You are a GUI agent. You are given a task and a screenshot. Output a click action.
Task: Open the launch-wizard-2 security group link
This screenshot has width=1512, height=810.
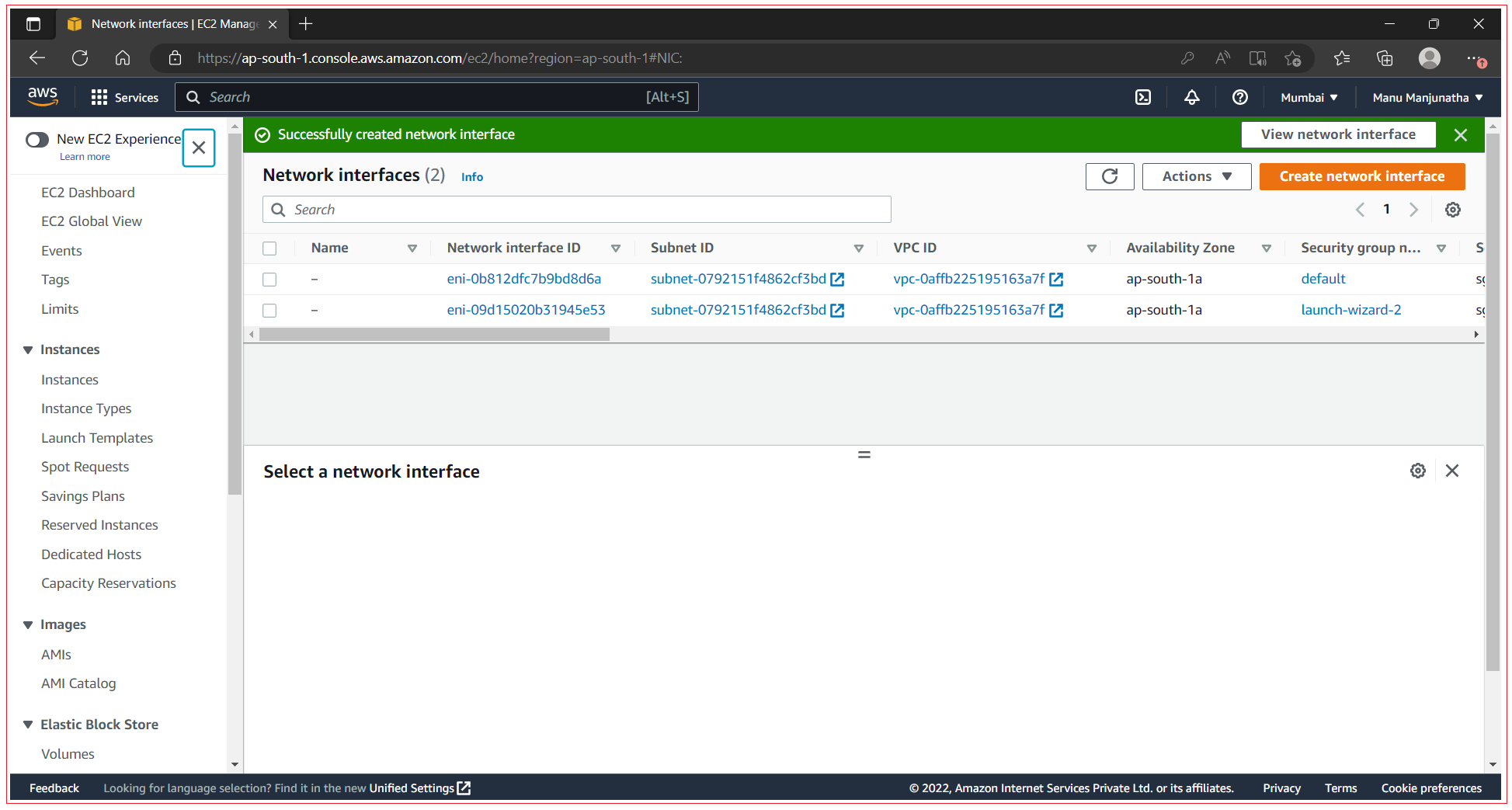point(1351,310)
